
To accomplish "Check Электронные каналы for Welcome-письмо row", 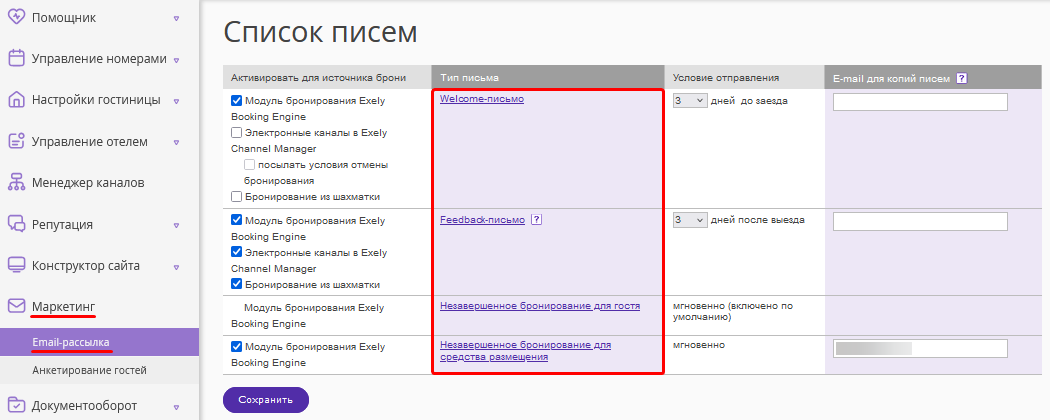I will coord(236,133).
